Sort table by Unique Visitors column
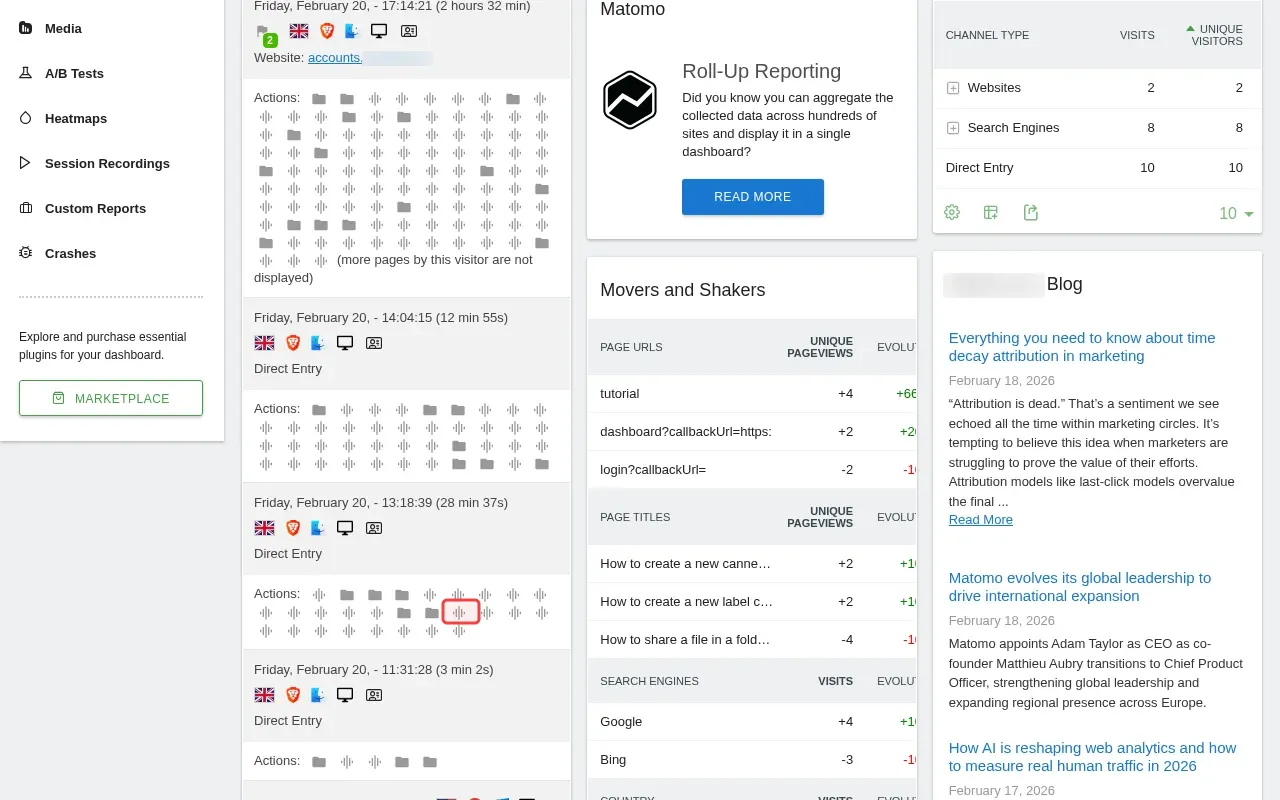 pyautogui.click(x=1215, y=36)
